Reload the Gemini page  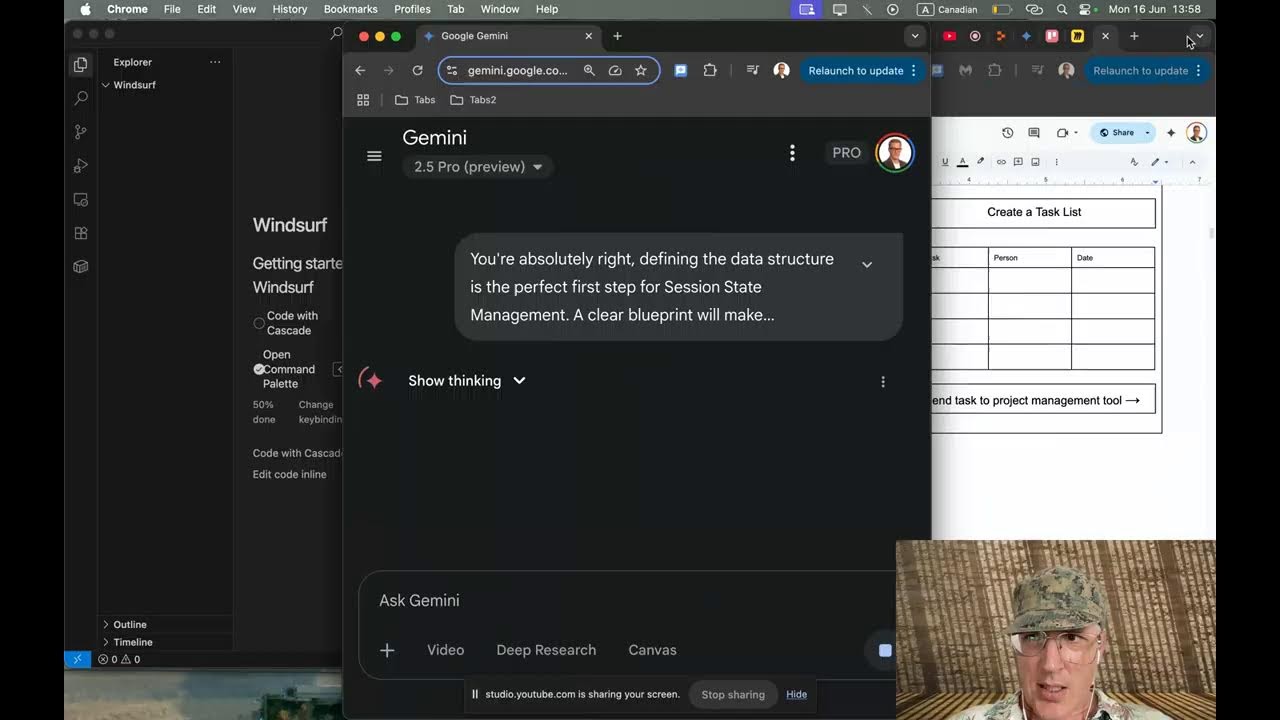point(418,71)
